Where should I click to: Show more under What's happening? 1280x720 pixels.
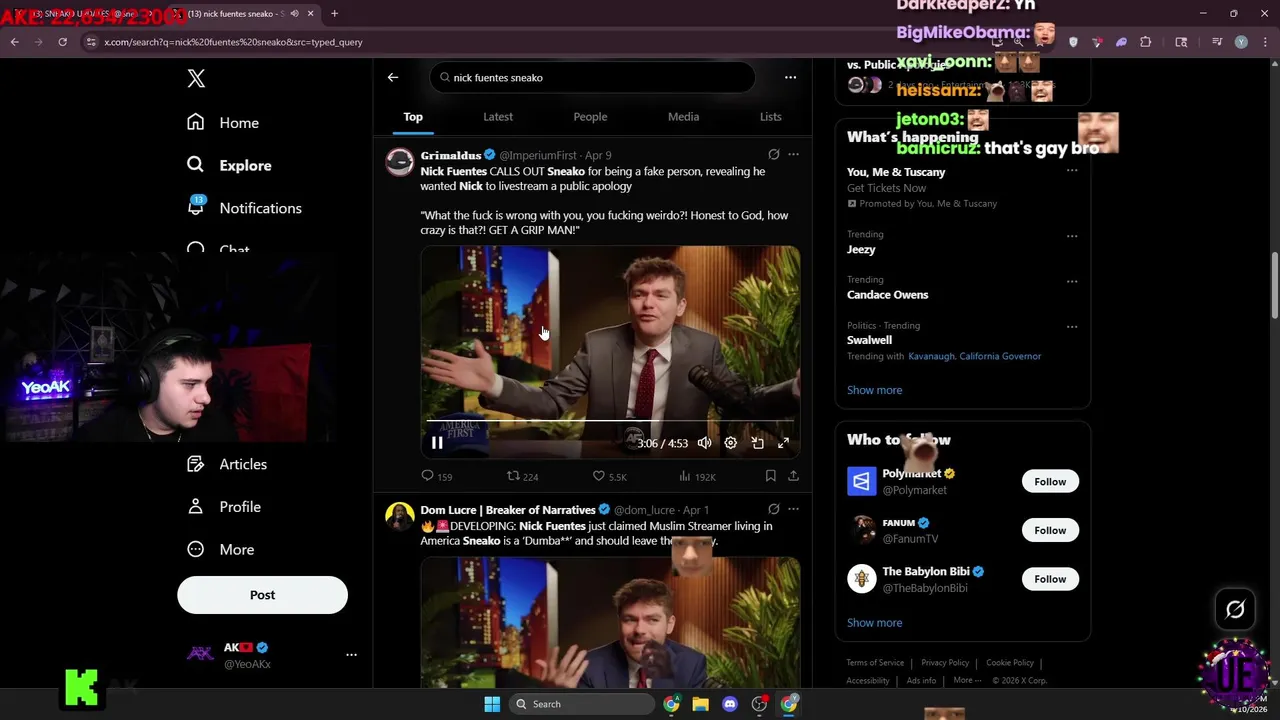[x=874, y=390]
